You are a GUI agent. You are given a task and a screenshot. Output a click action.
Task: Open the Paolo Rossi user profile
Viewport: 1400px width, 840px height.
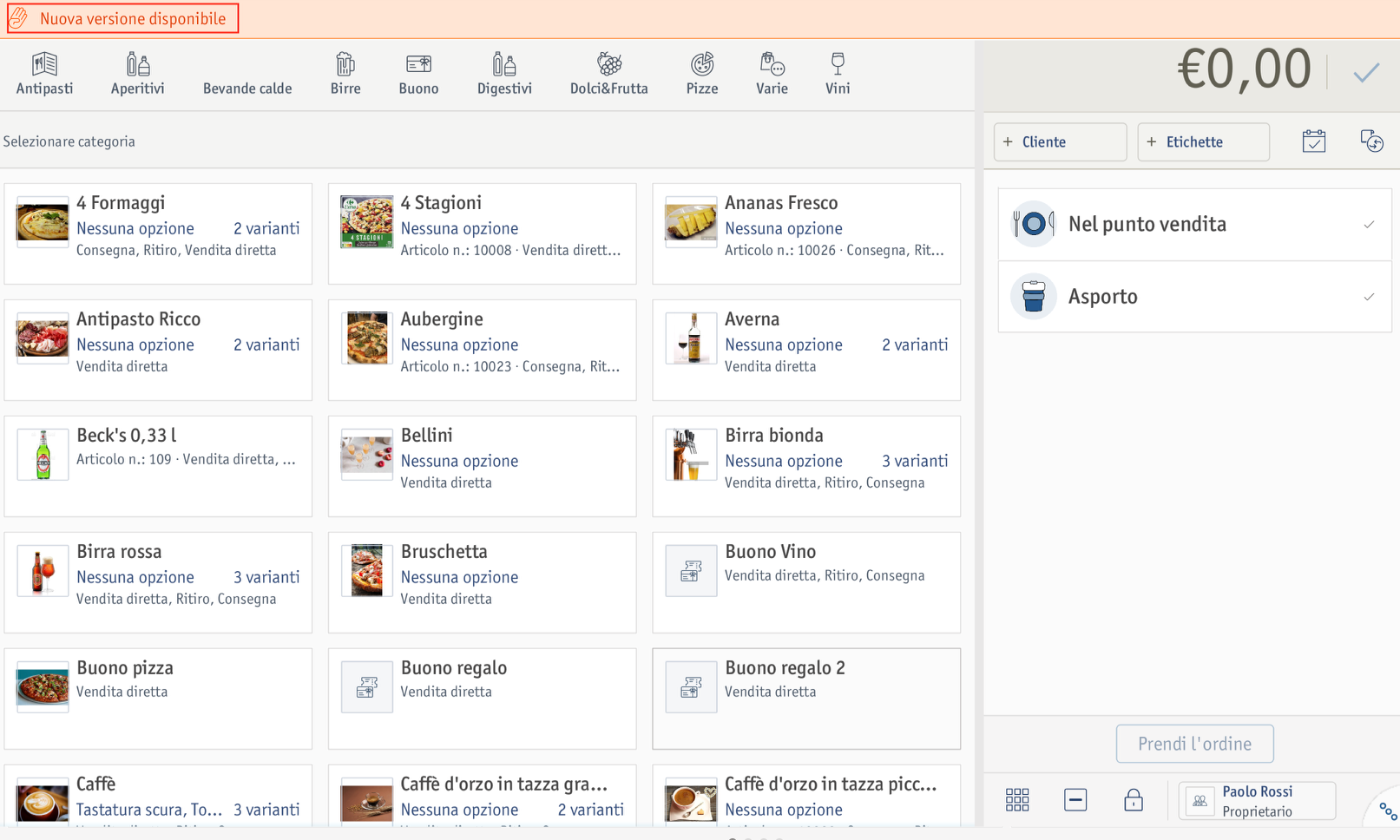(1257, 801)
